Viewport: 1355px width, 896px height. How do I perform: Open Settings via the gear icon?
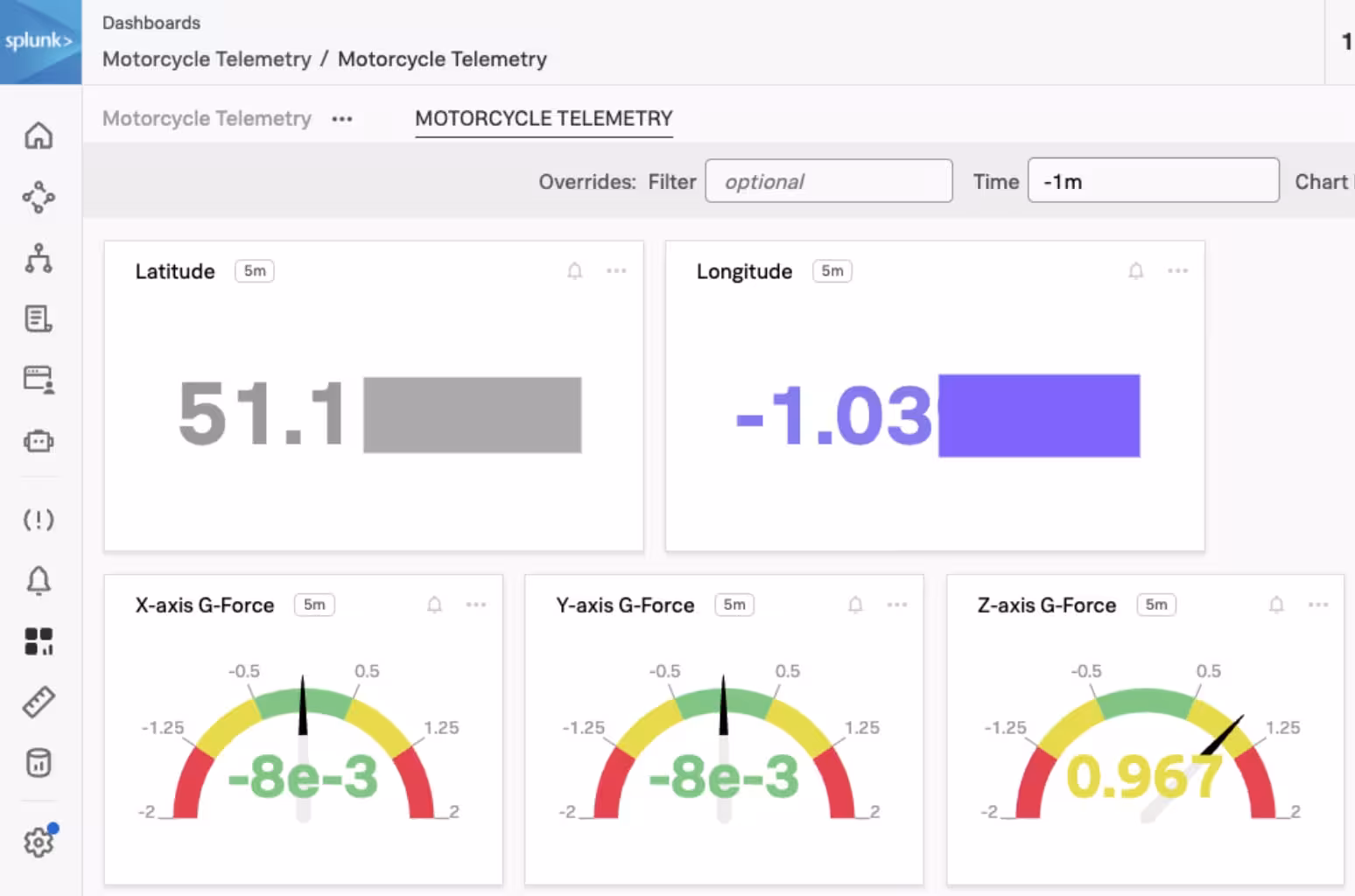[39, 841]
